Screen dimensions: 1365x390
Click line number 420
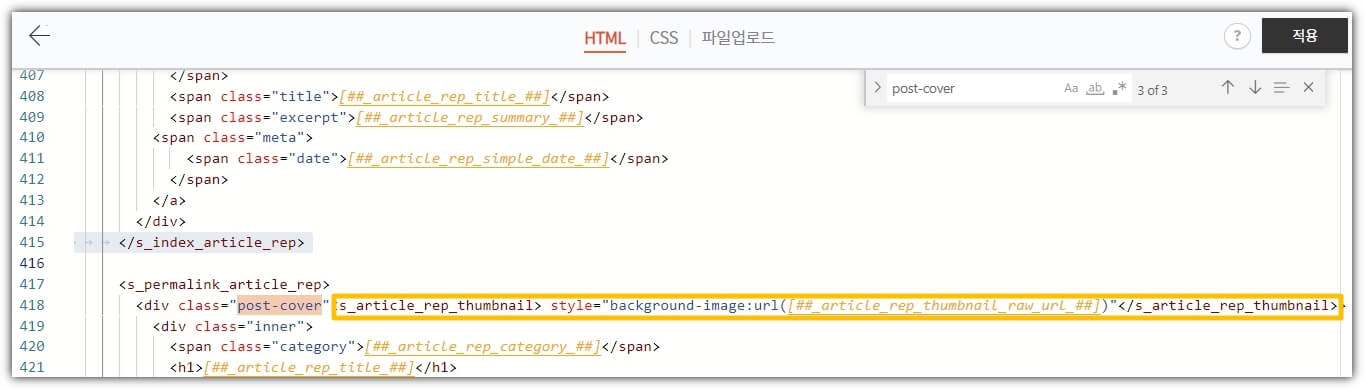pyautogui.click(x=32, y=347)
